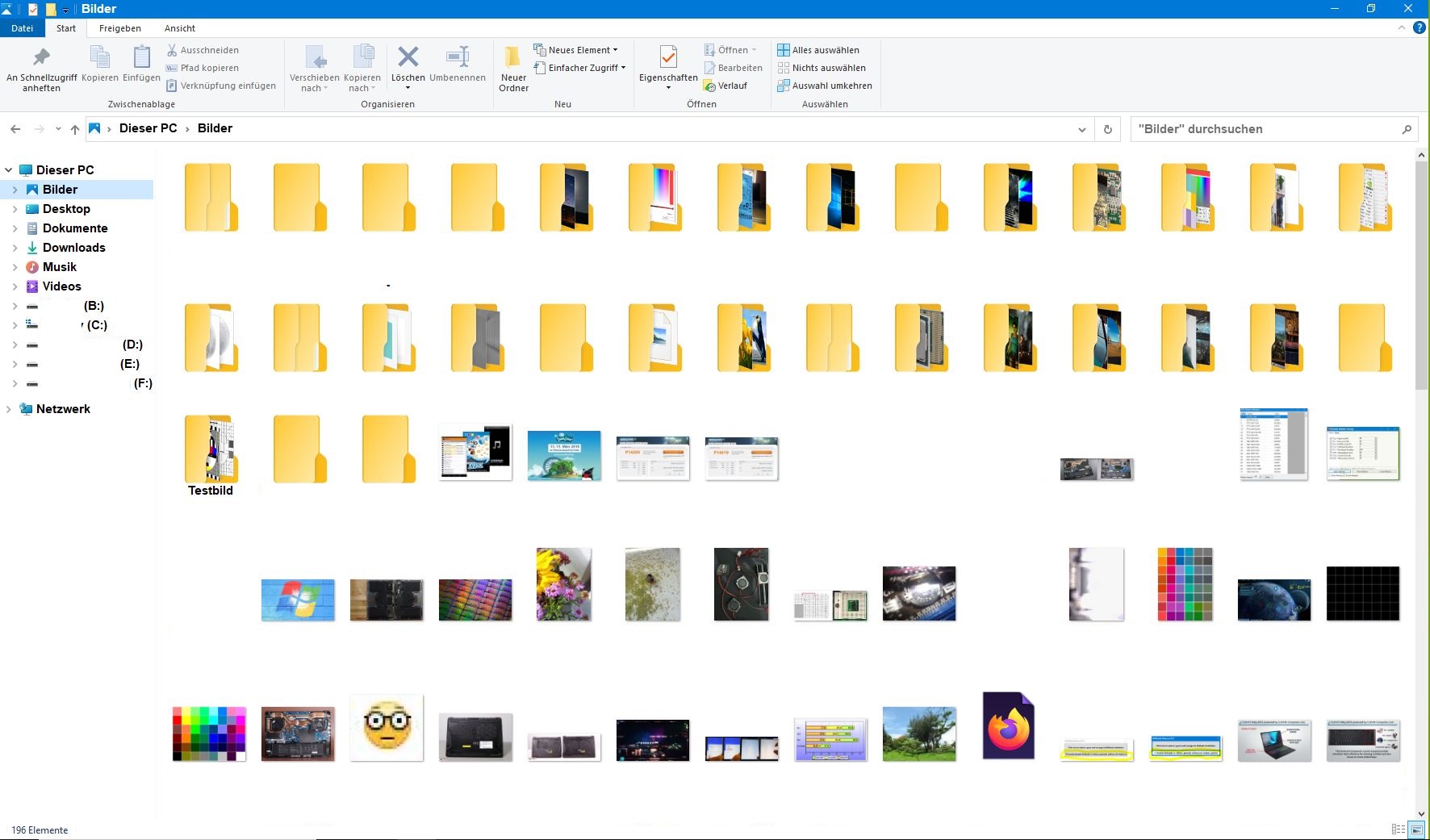Select Desktop in navigation pane
Screen dimensions: 1430x840
coord(66,209)
